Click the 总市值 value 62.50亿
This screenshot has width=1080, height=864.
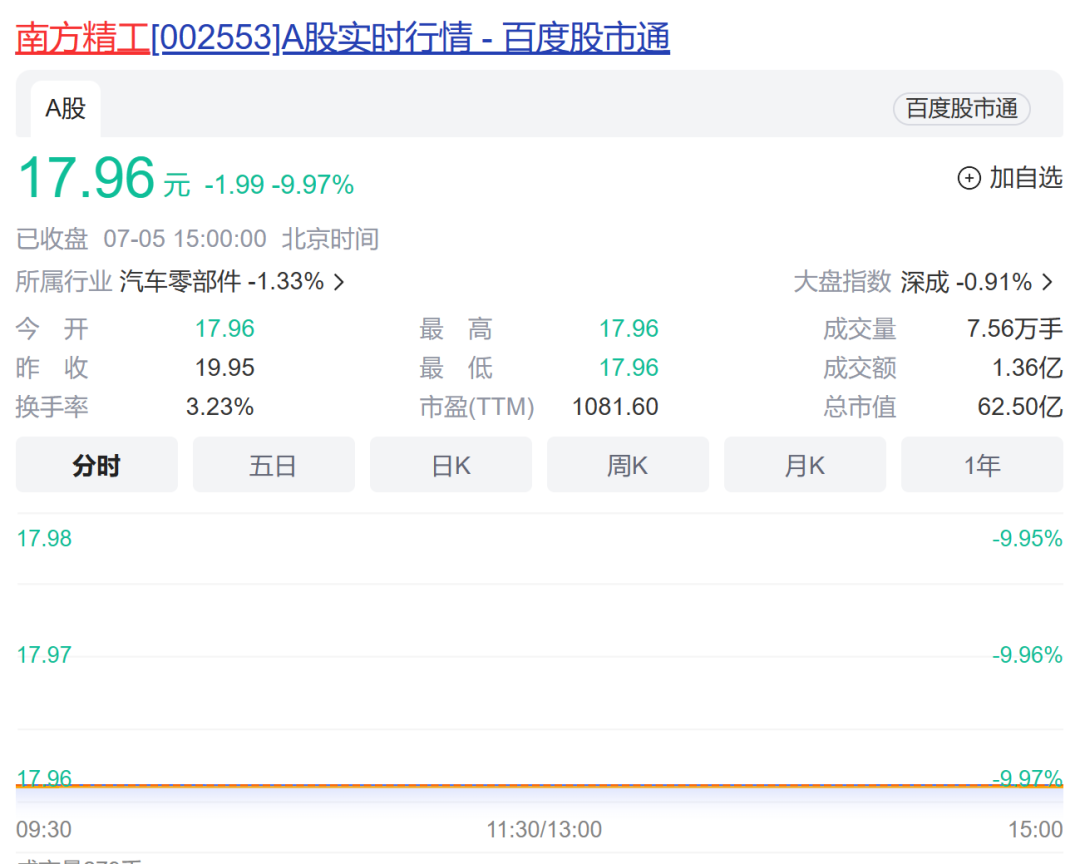click(x=1020, y=407)
